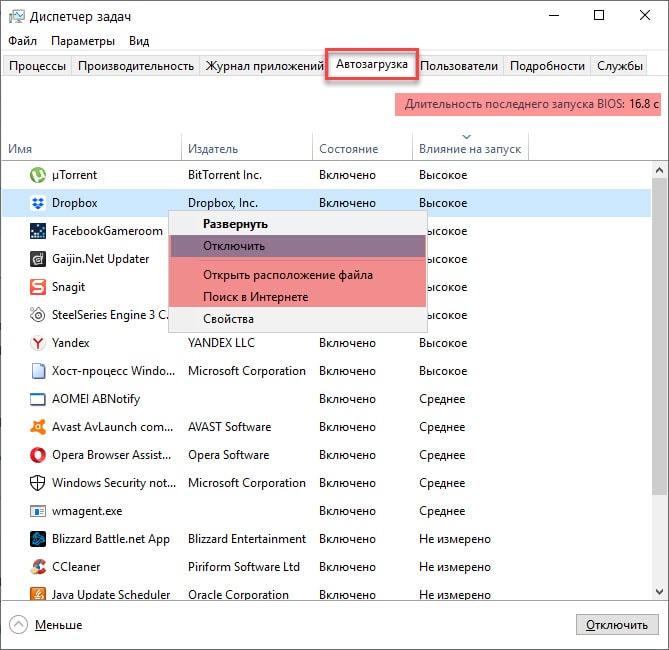The width and height of the screenshot is (669, 650).
Task: Click the Gaijin.Net Updater icon
Action: [x=38, y=259]
